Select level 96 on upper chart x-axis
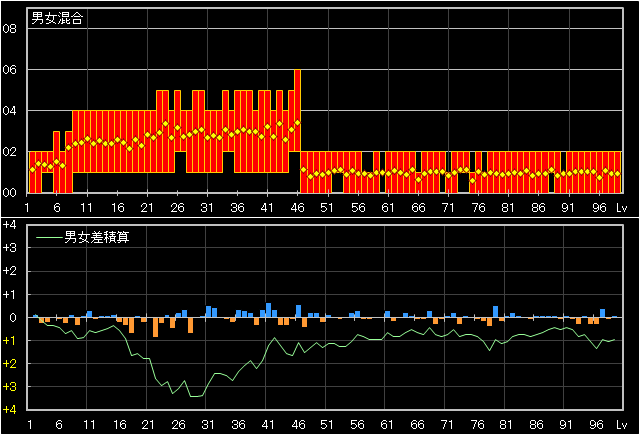The image size is (640, 435). (599, 208)
